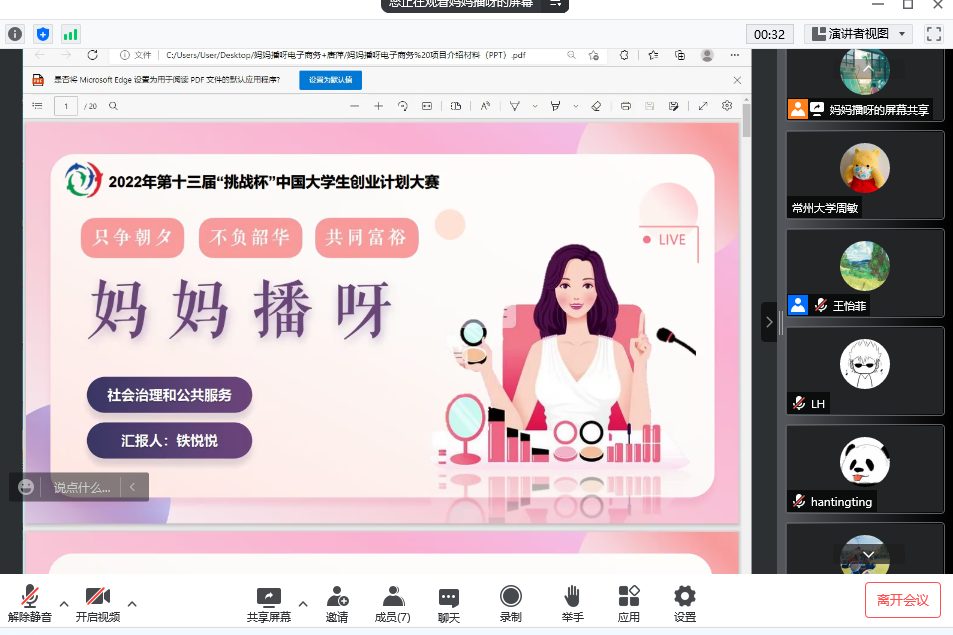Screen dimensions: 953x635
Task: Open the Apps (应用) panel
Action: [x=628, y=598]
